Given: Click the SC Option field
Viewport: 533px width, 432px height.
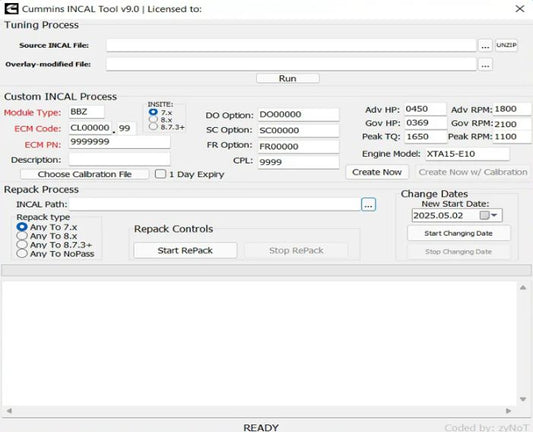Looking at the screenshot, I should coord(298,131).
